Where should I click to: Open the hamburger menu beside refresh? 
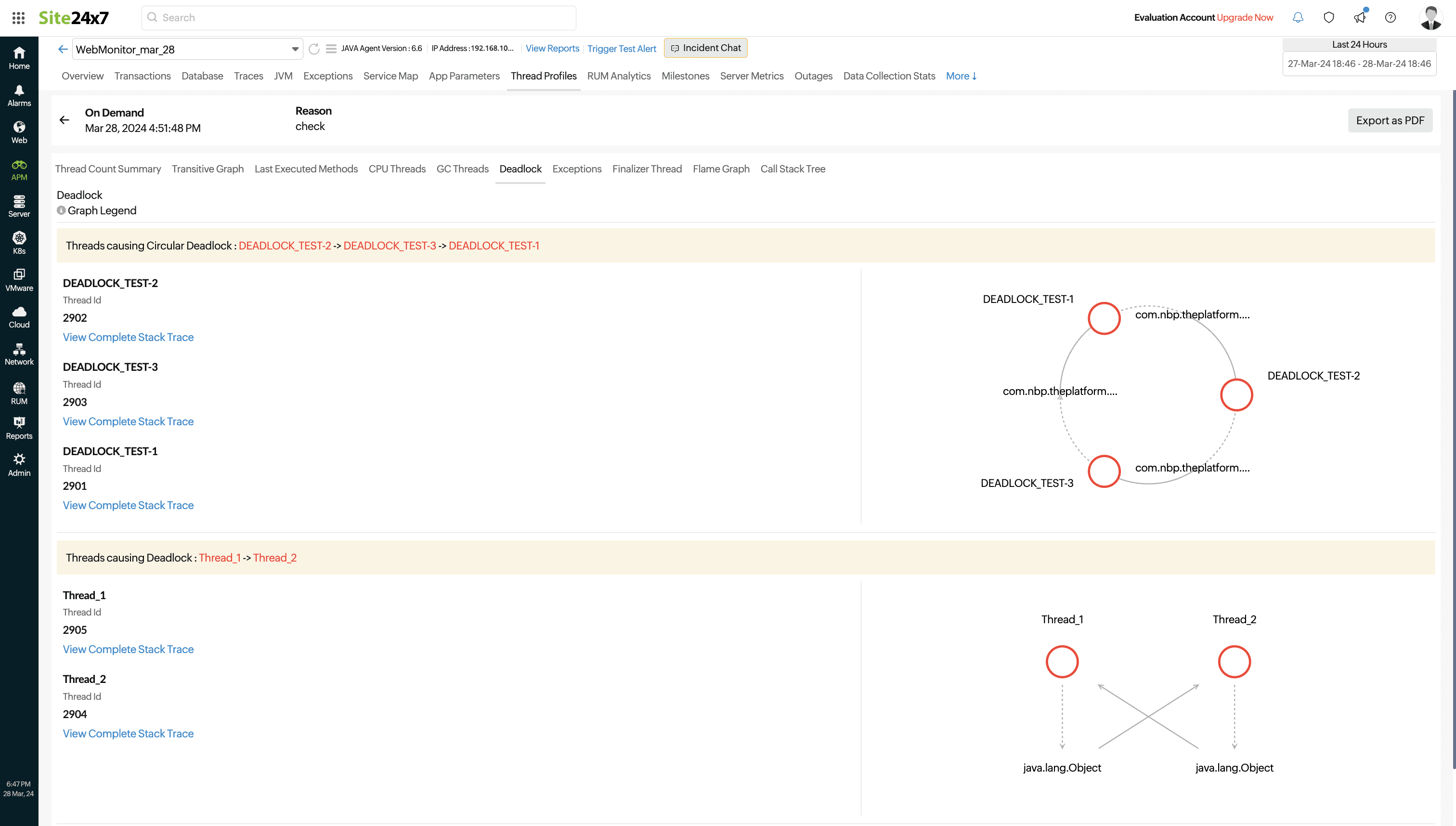click(x=331, y=49)
